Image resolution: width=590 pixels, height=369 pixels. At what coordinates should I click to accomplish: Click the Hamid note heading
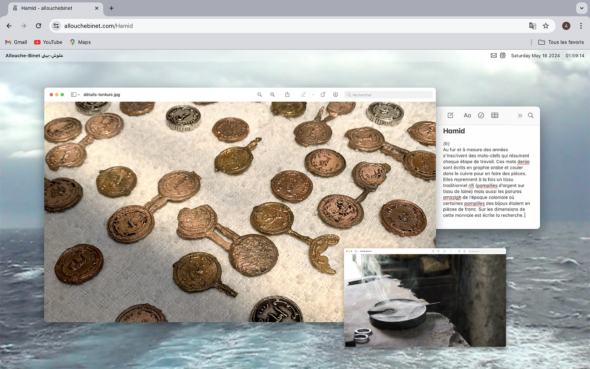click(454, 131)
